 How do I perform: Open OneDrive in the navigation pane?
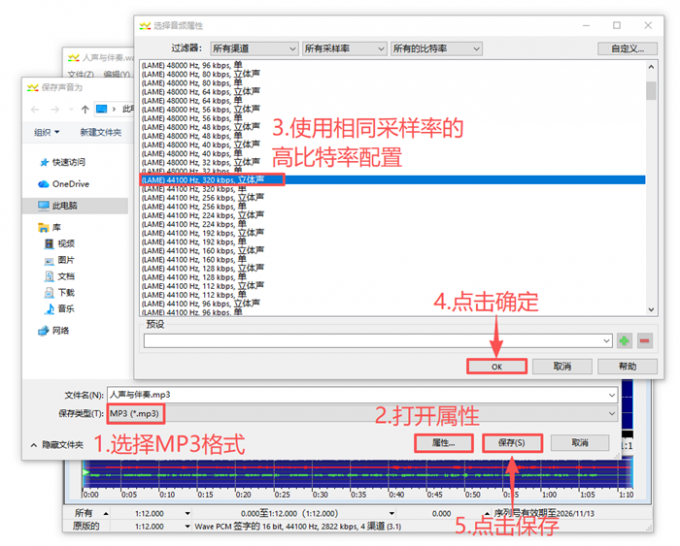(64, 184)
